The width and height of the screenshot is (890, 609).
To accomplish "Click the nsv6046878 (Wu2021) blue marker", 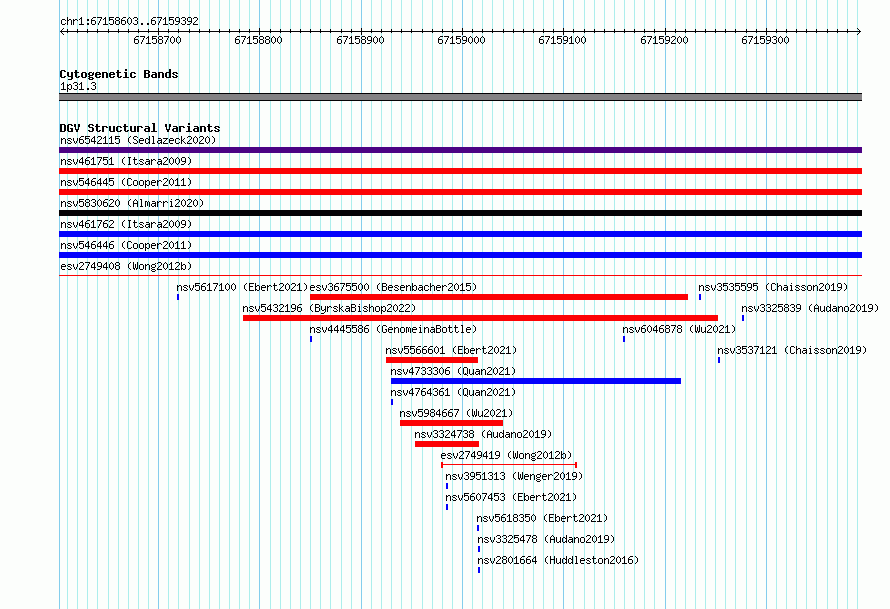I will (624, 339).
